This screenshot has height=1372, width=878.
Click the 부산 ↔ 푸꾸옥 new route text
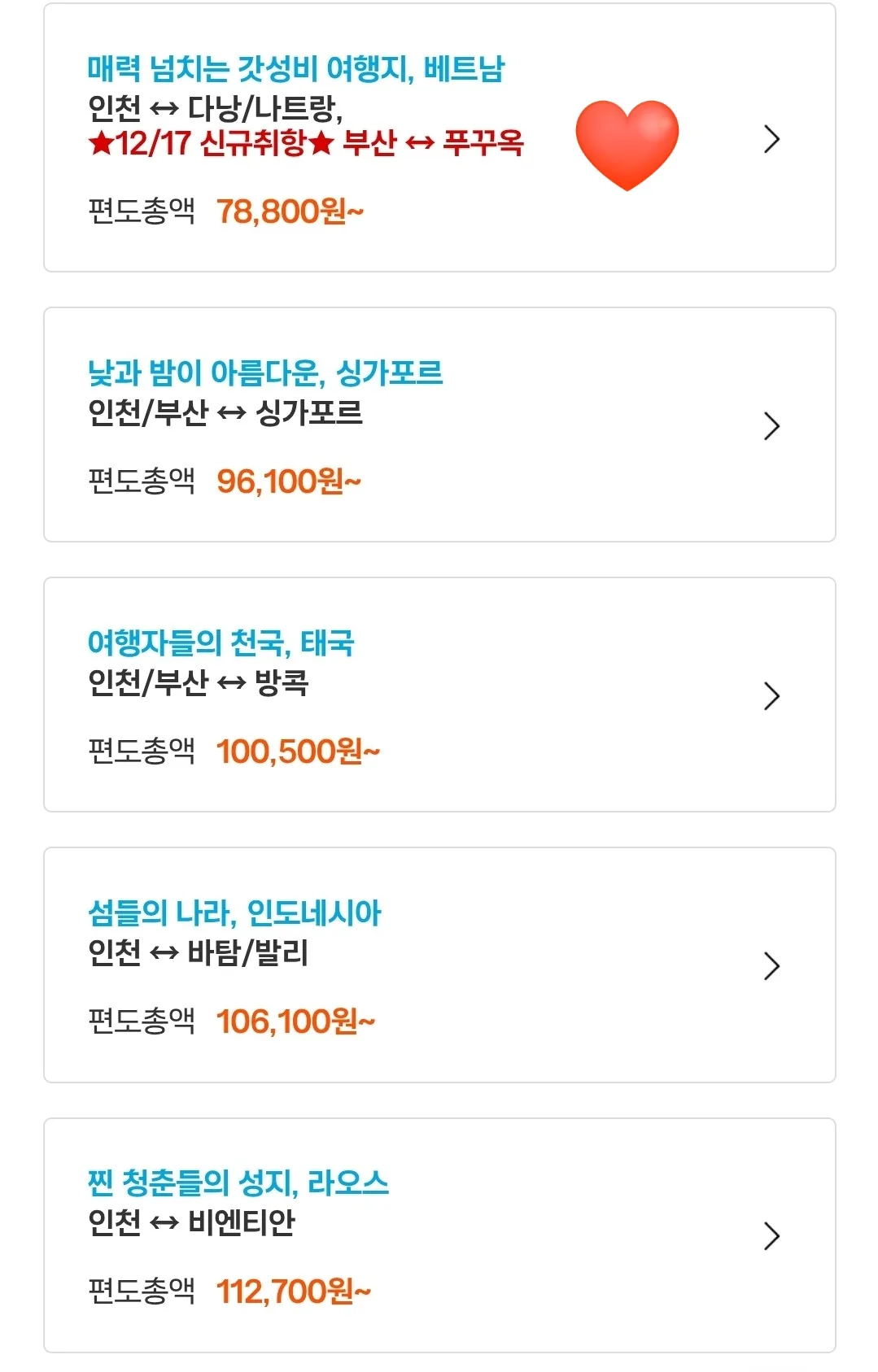(433, 143)
